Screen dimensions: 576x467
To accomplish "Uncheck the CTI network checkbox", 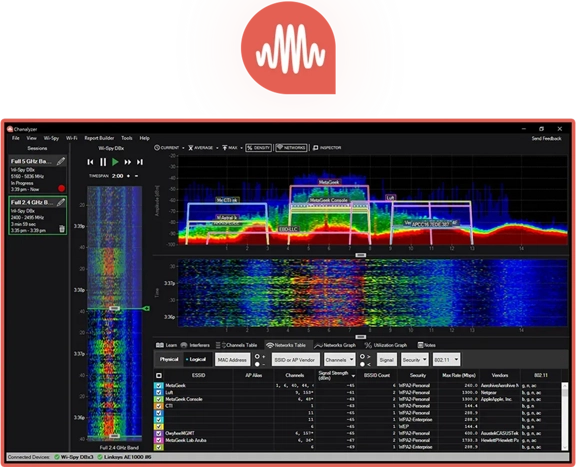I will 159,406.
